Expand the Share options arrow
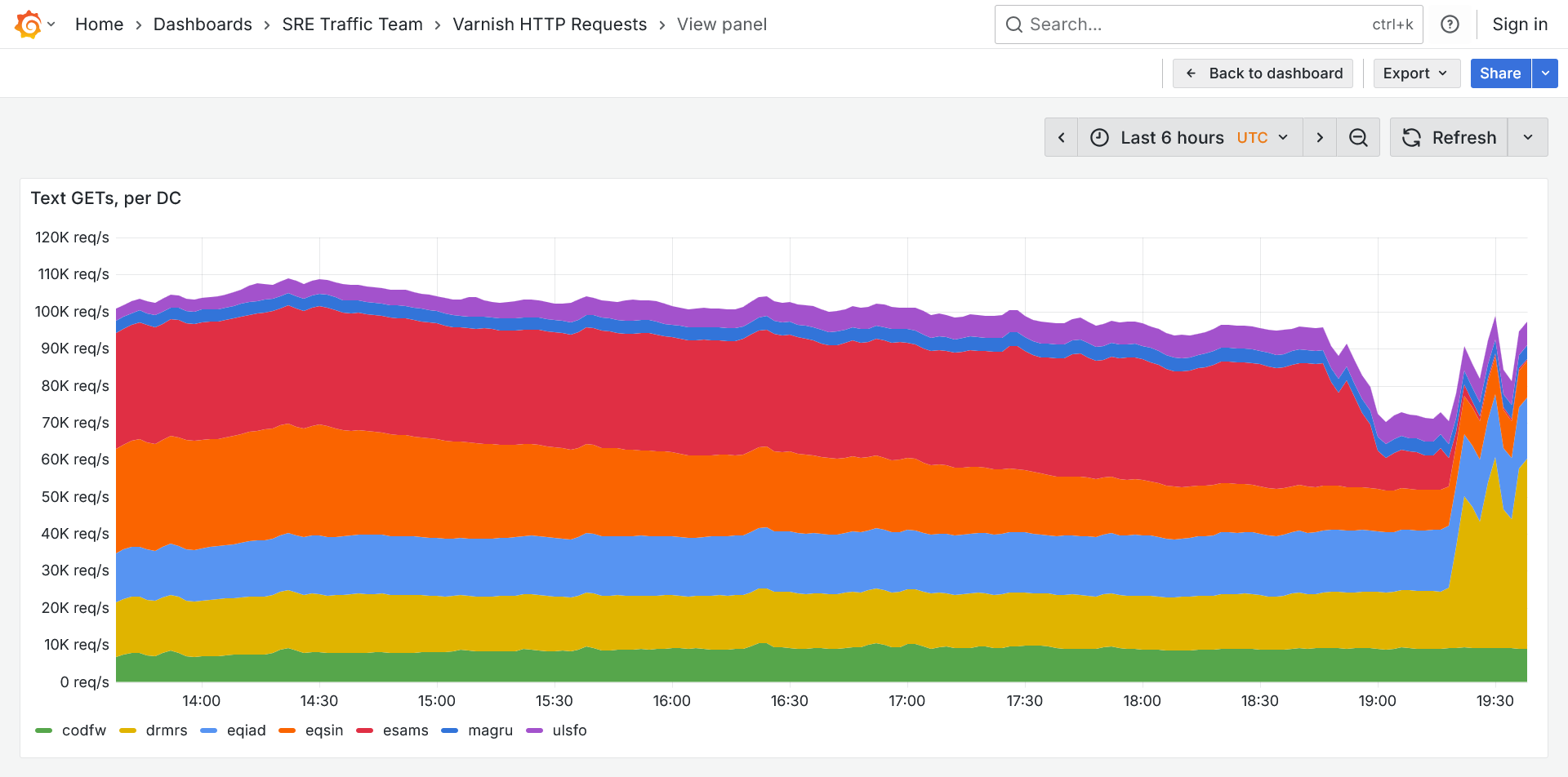The image size is (1568, 777). [x=1545, y=73]
